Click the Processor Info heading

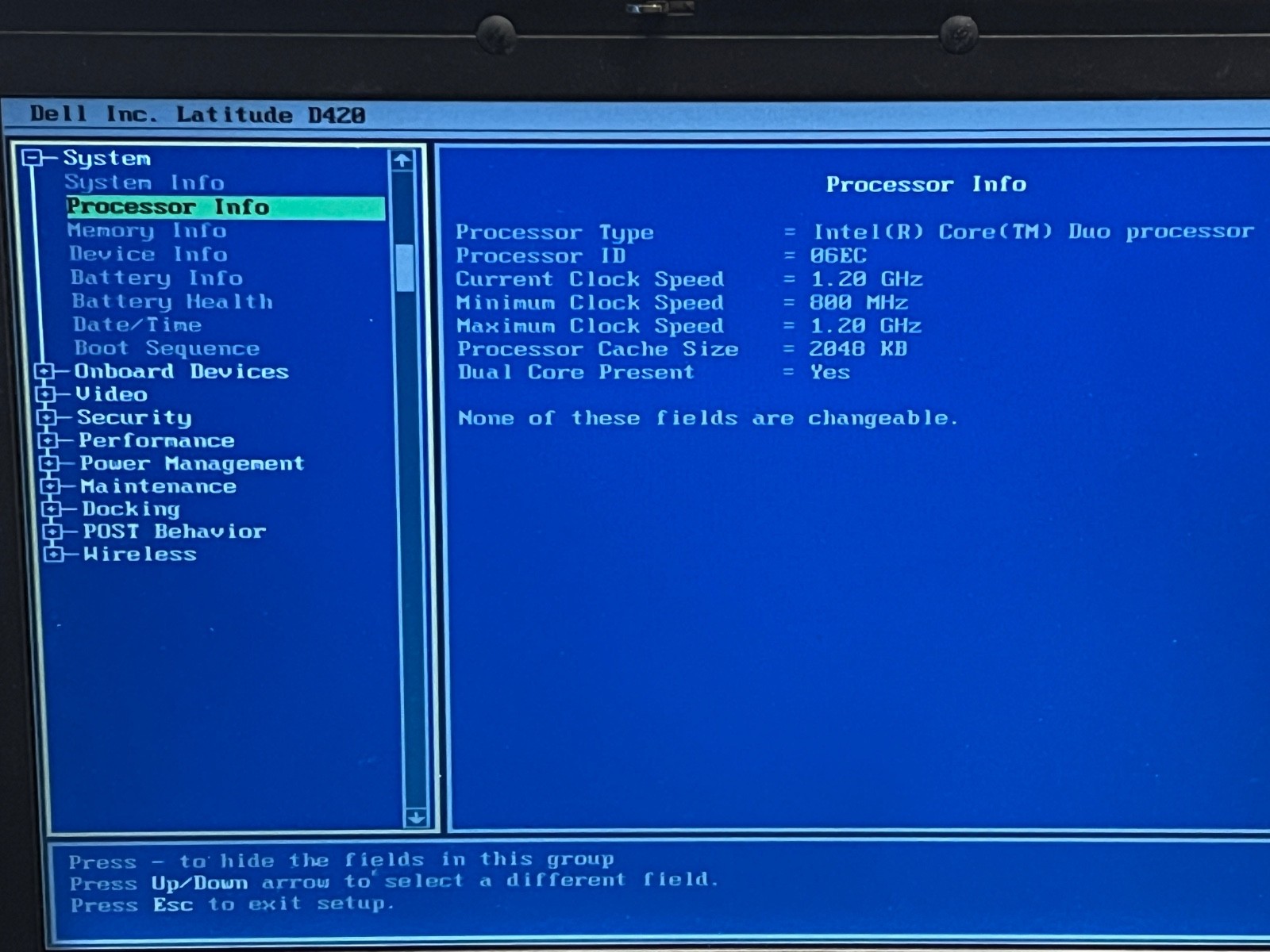926,184
